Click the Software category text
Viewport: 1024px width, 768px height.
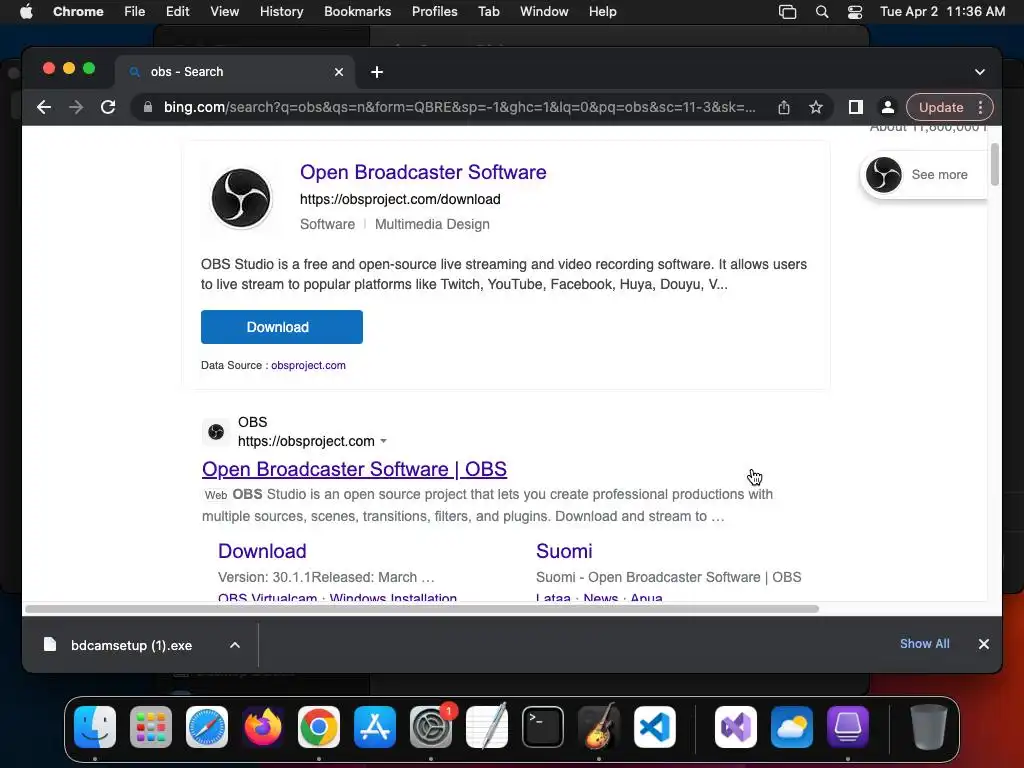[327, 224]
